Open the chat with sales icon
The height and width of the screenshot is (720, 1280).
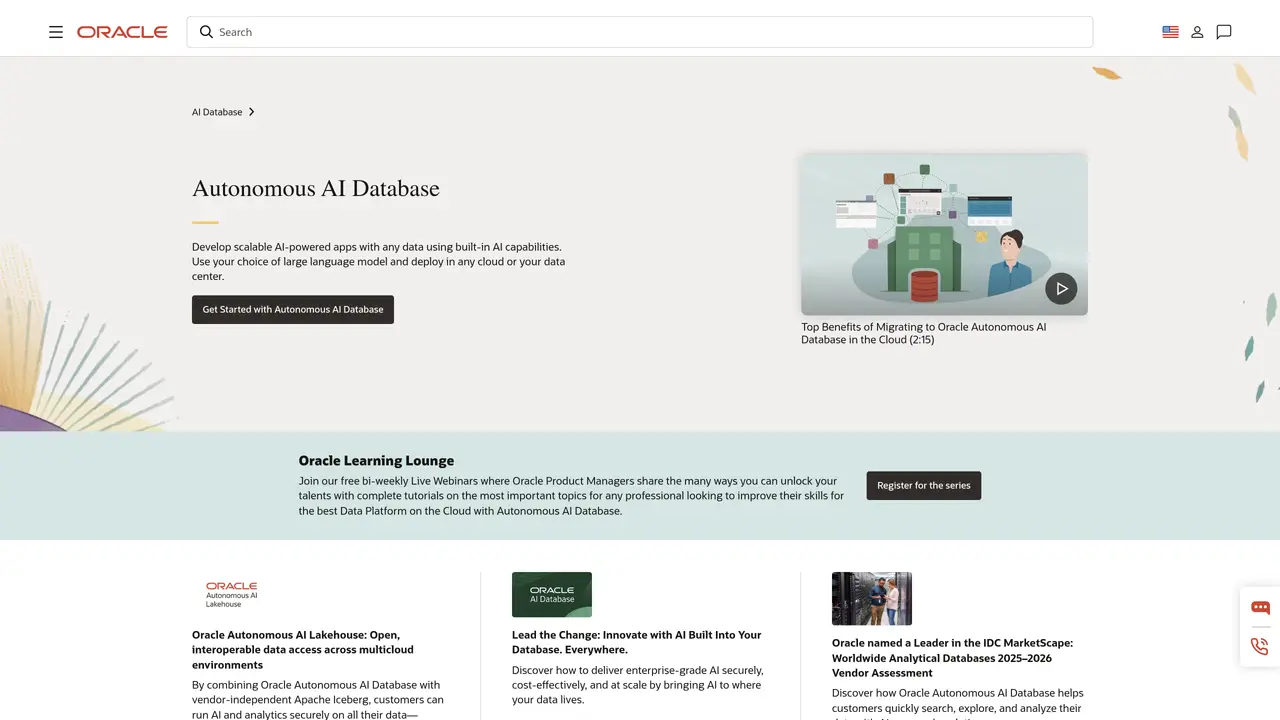[1224, 32]
